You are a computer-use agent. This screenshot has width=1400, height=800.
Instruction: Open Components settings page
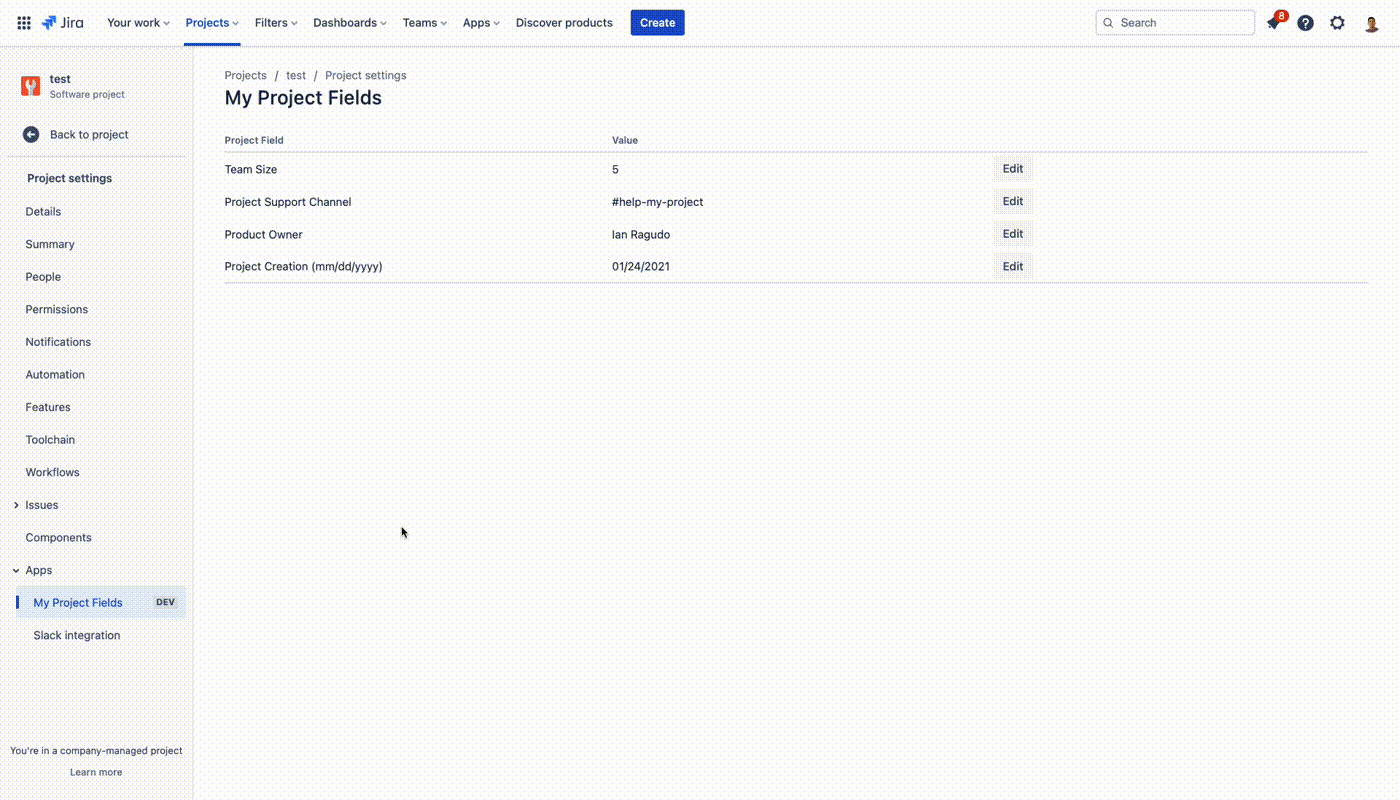tap(58, 538)
